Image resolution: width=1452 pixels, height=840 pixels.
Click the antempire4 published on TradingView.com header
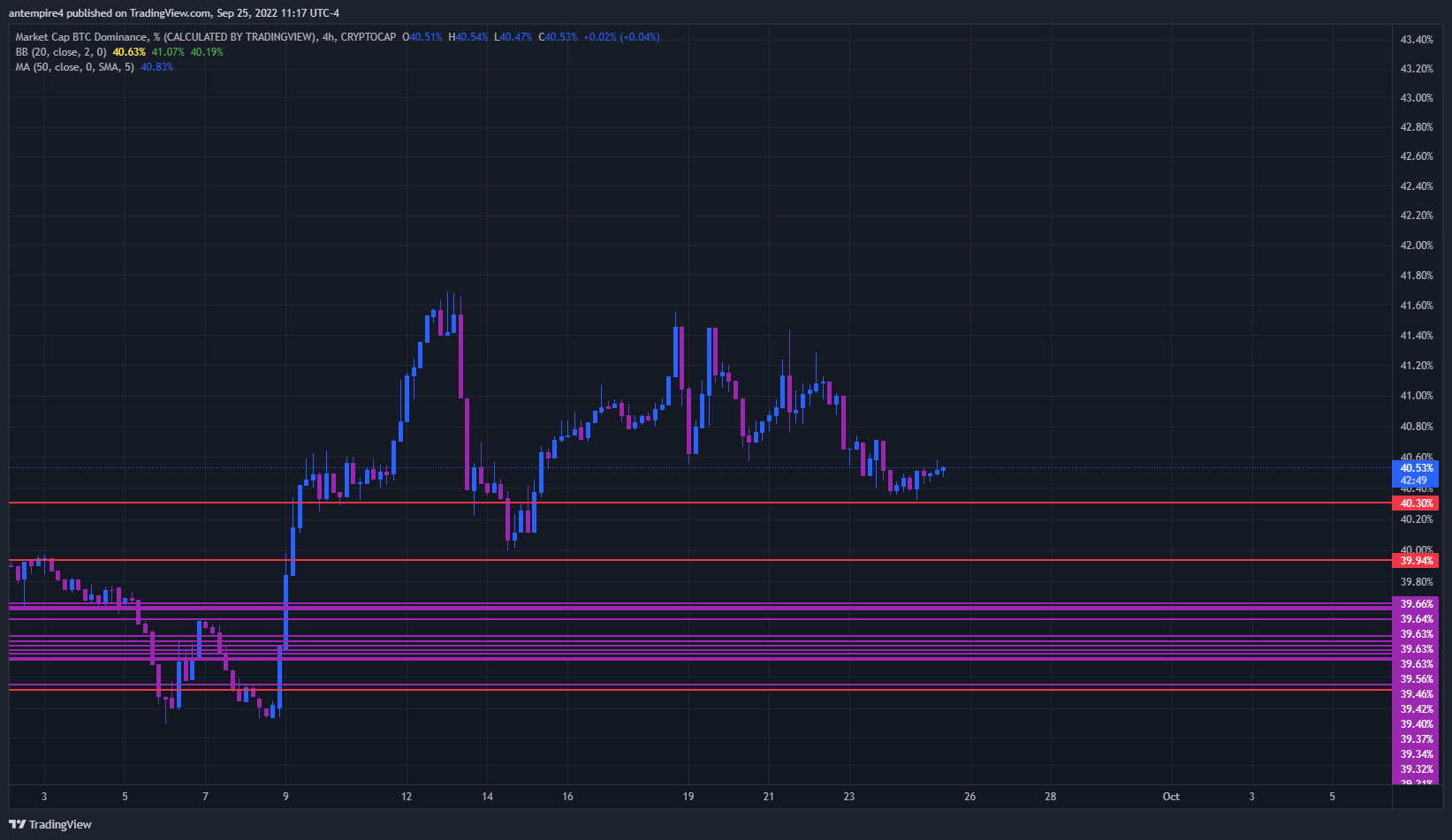(x=174, y=13)
